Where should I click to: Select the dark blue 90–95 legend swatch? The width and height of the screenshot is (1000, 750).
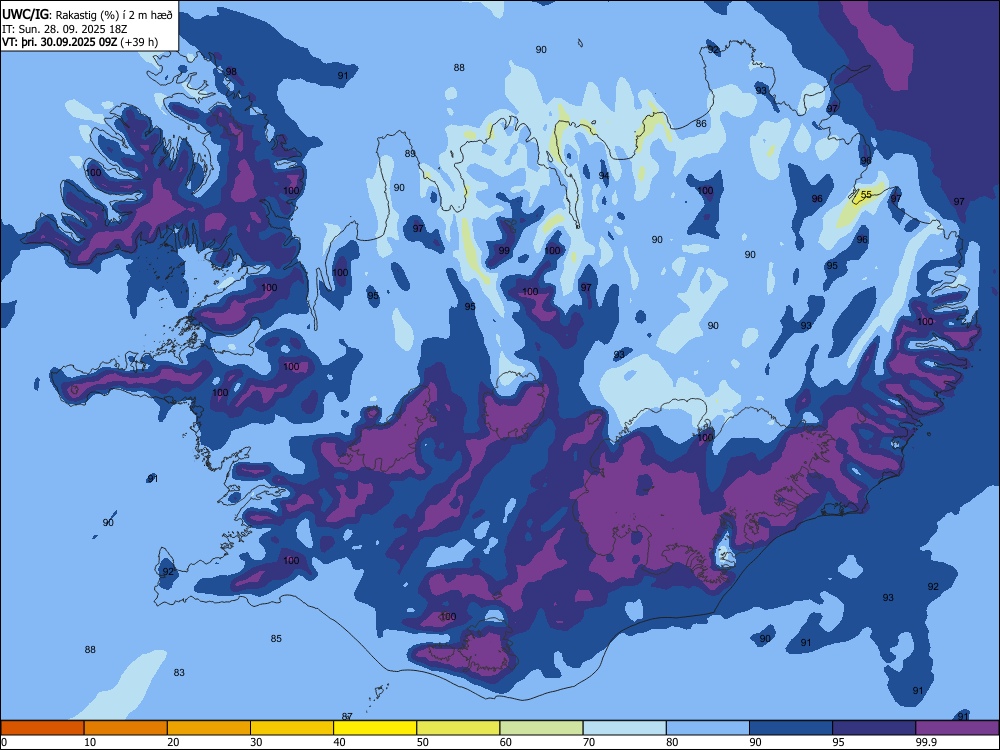pos(791,728)
